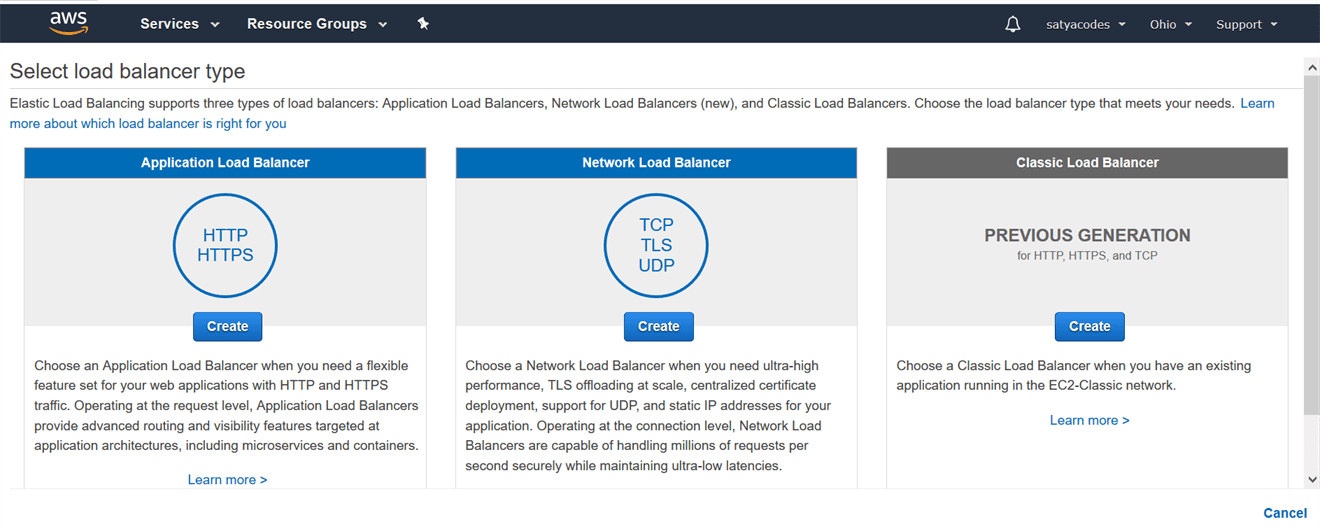Expand the Resource Groups dropdown

[x=316, y=24]
